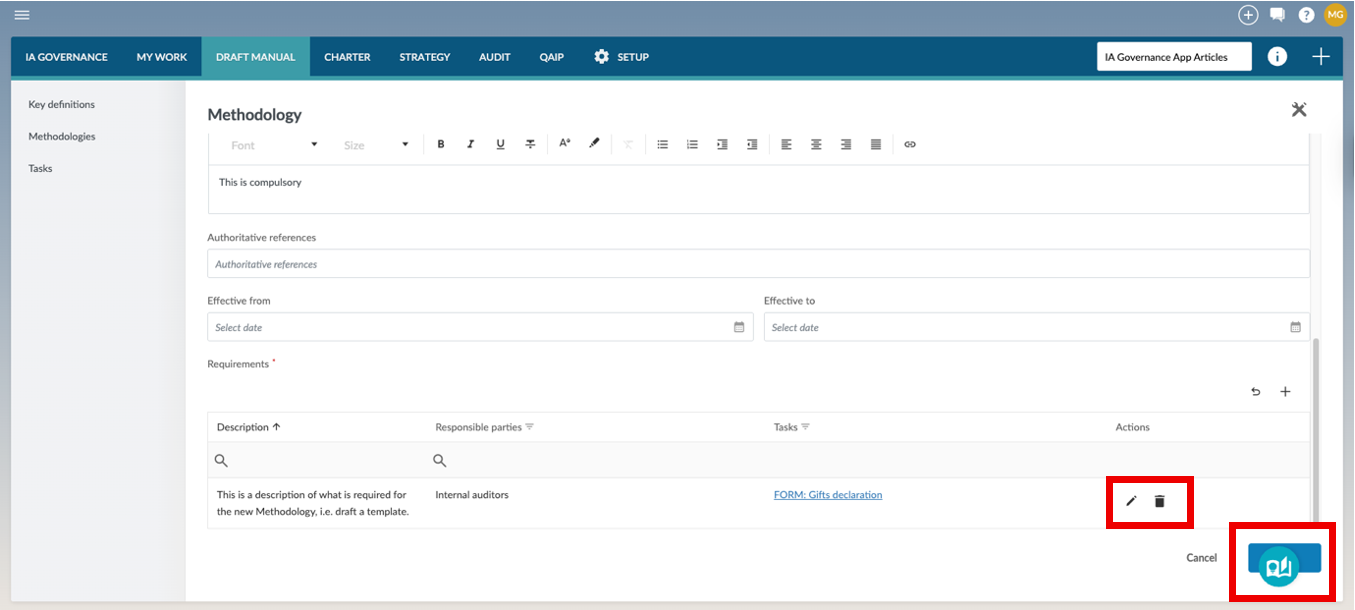Switch to MY WORK tab

pyautogui.click(x=162, y=57)
